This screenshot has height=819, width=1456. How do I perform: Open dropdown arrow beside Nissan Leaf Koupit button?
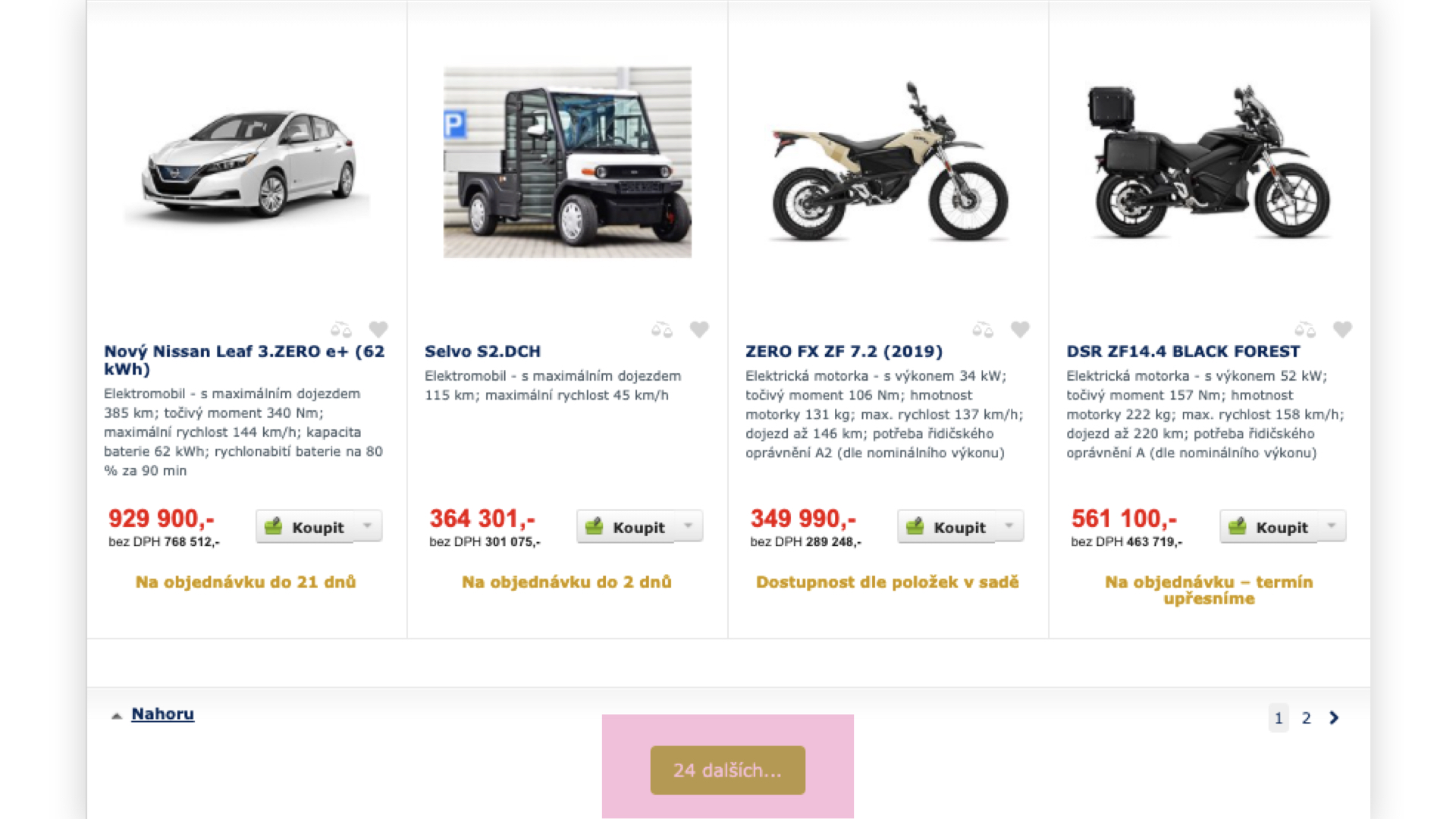tap(368, 526)
